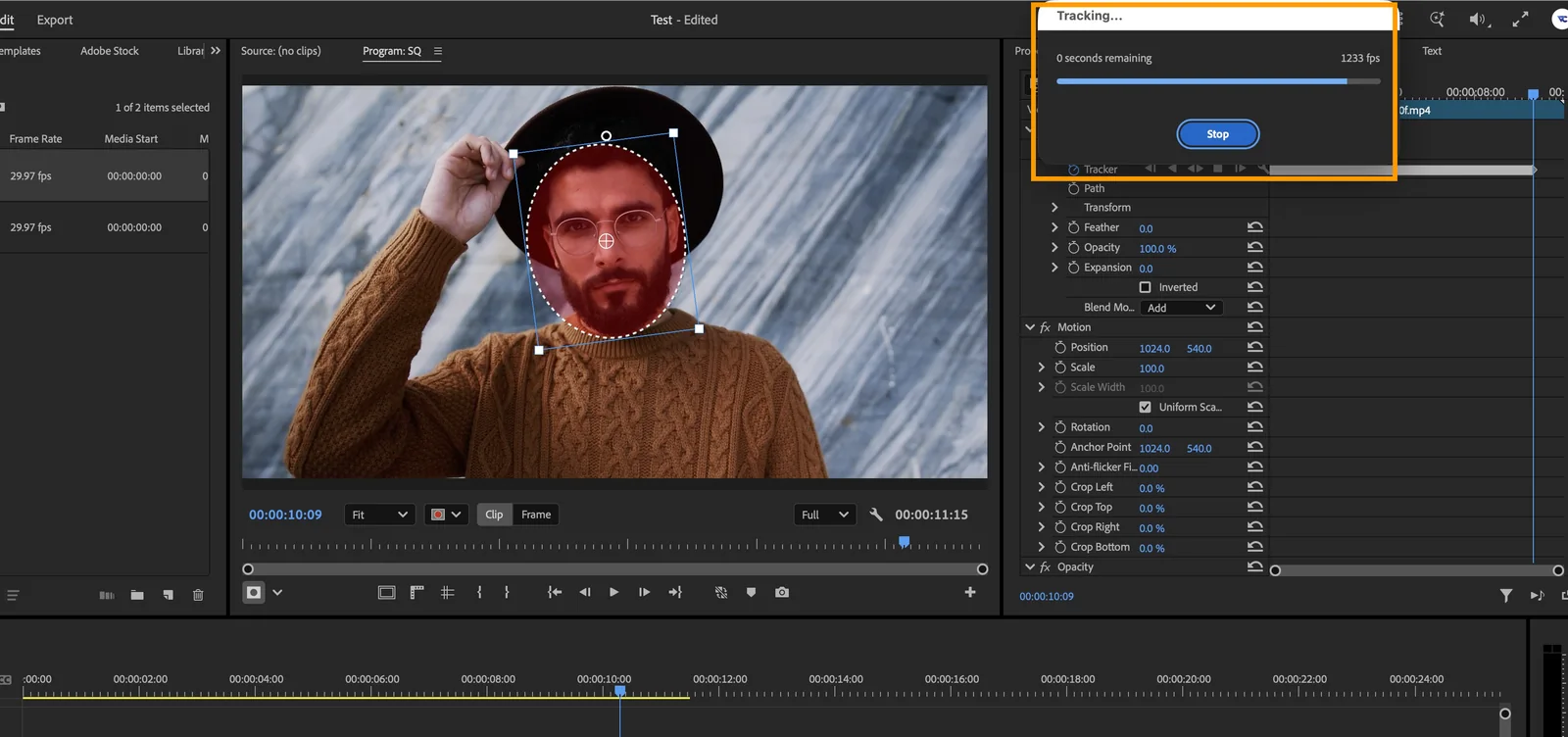Reset the Position parameter

click(x=1254, y=347)
